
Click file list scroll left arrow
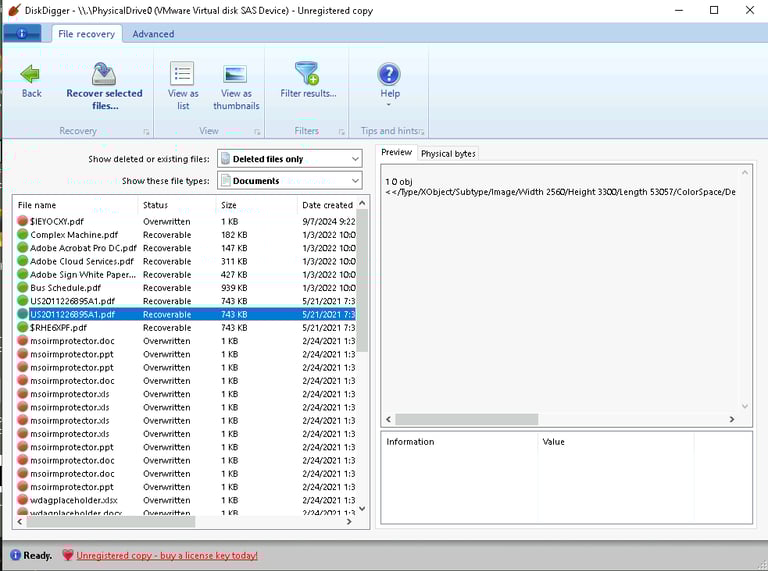point(20,522)
